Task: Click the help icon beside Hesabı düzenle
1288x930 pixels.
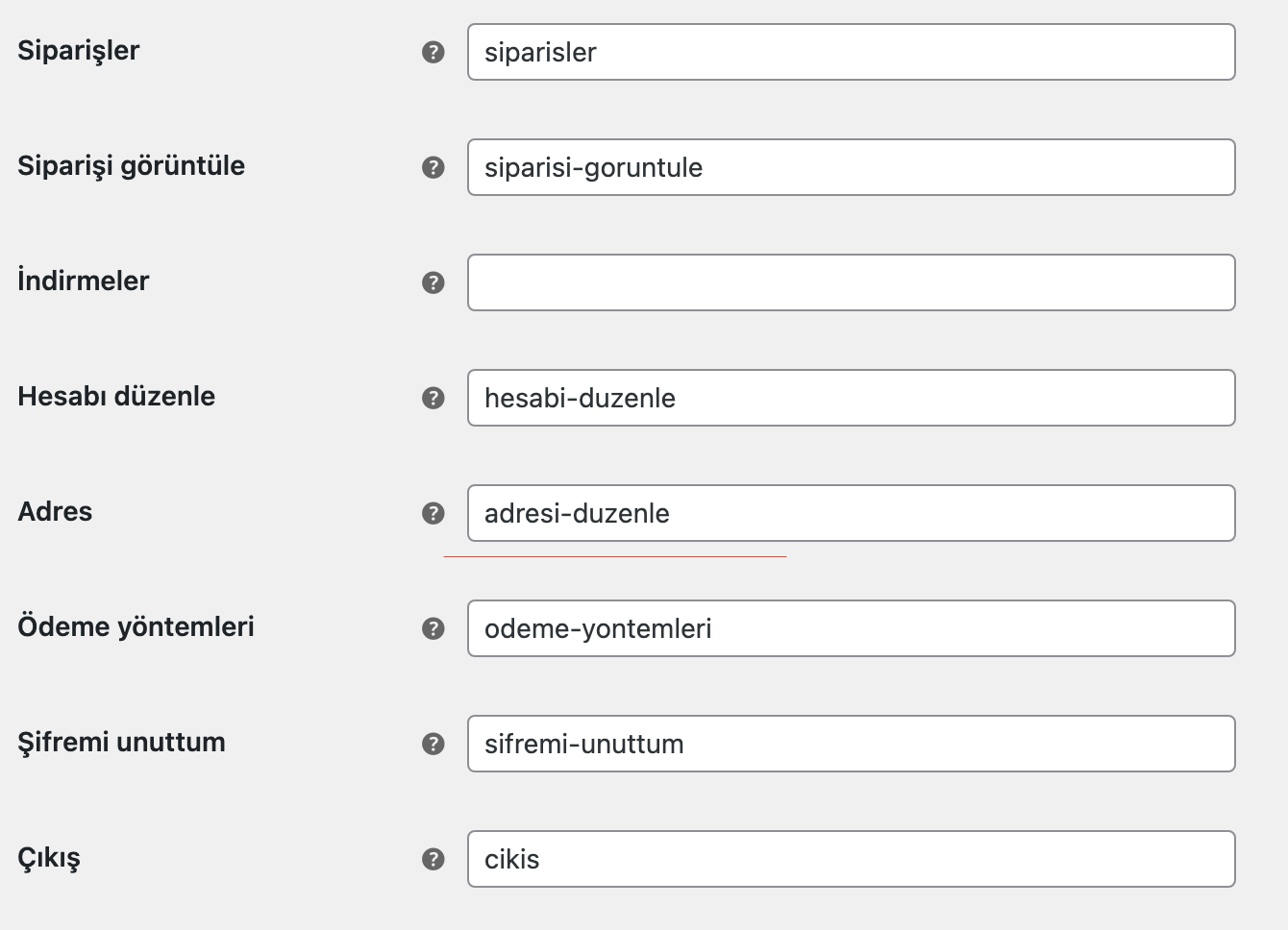Action: point(433,398)
